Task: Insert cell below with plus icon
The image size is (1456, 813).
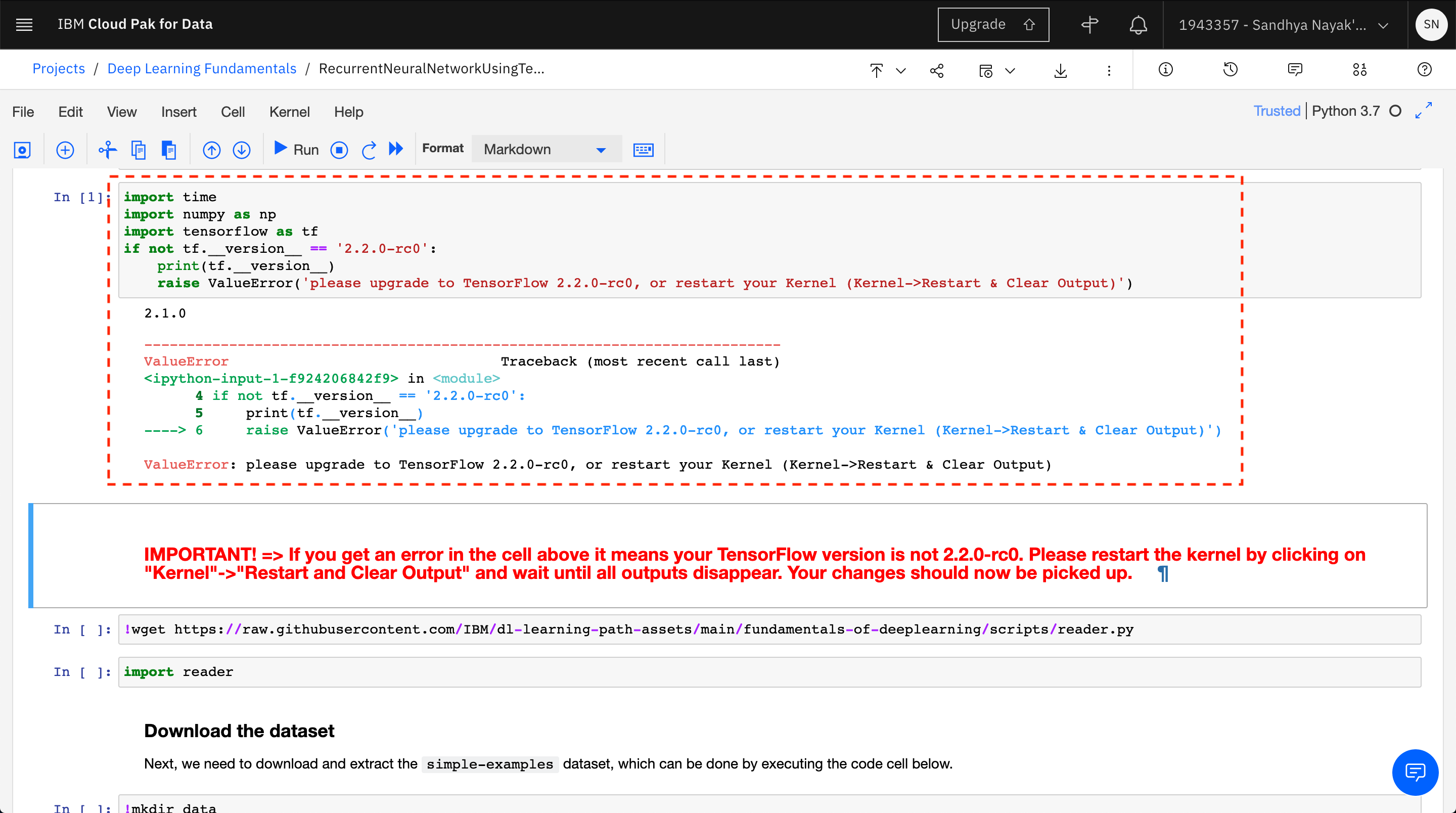Action: tap(65, 150)
